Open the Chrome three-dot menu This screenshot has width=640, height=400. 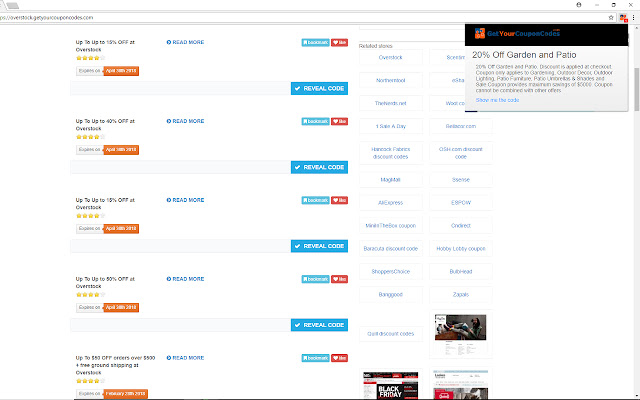coord(633,18)
